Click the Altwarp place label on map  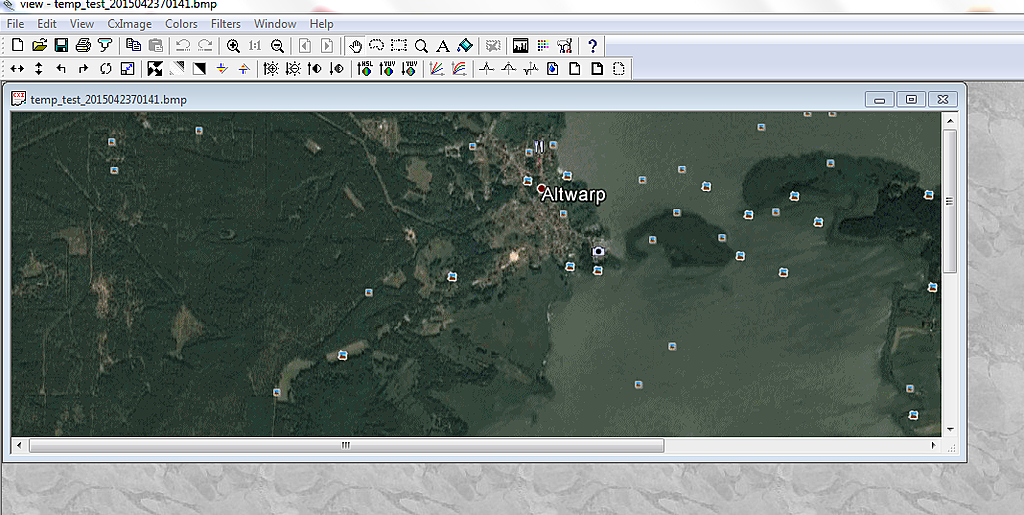[573, 195]
